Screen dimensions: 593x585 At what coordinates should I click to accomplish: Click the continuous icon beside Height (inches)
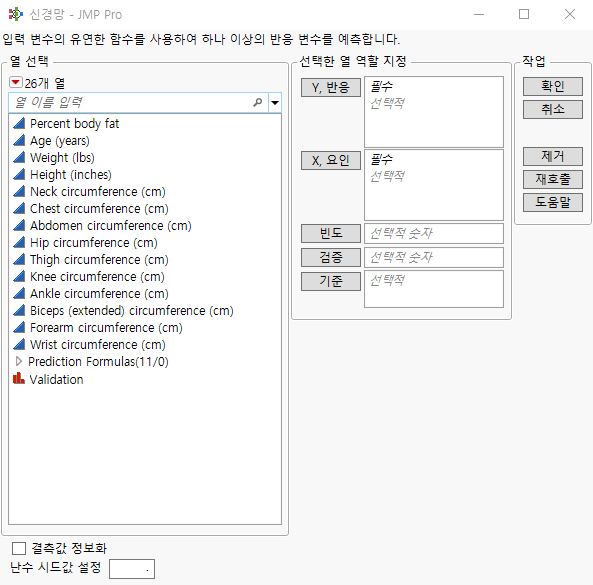point(19,174)
